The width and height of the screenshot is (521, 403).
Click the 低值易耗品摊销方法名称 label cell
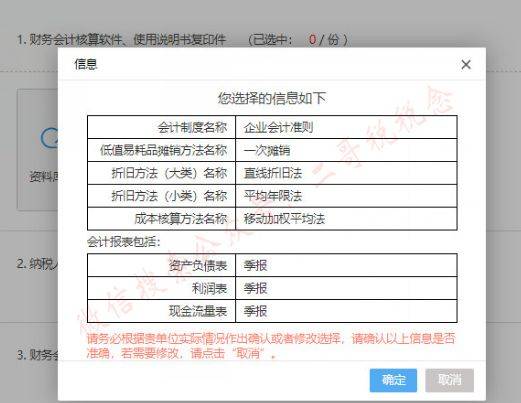pyautogui.click(x=161, y=150)
